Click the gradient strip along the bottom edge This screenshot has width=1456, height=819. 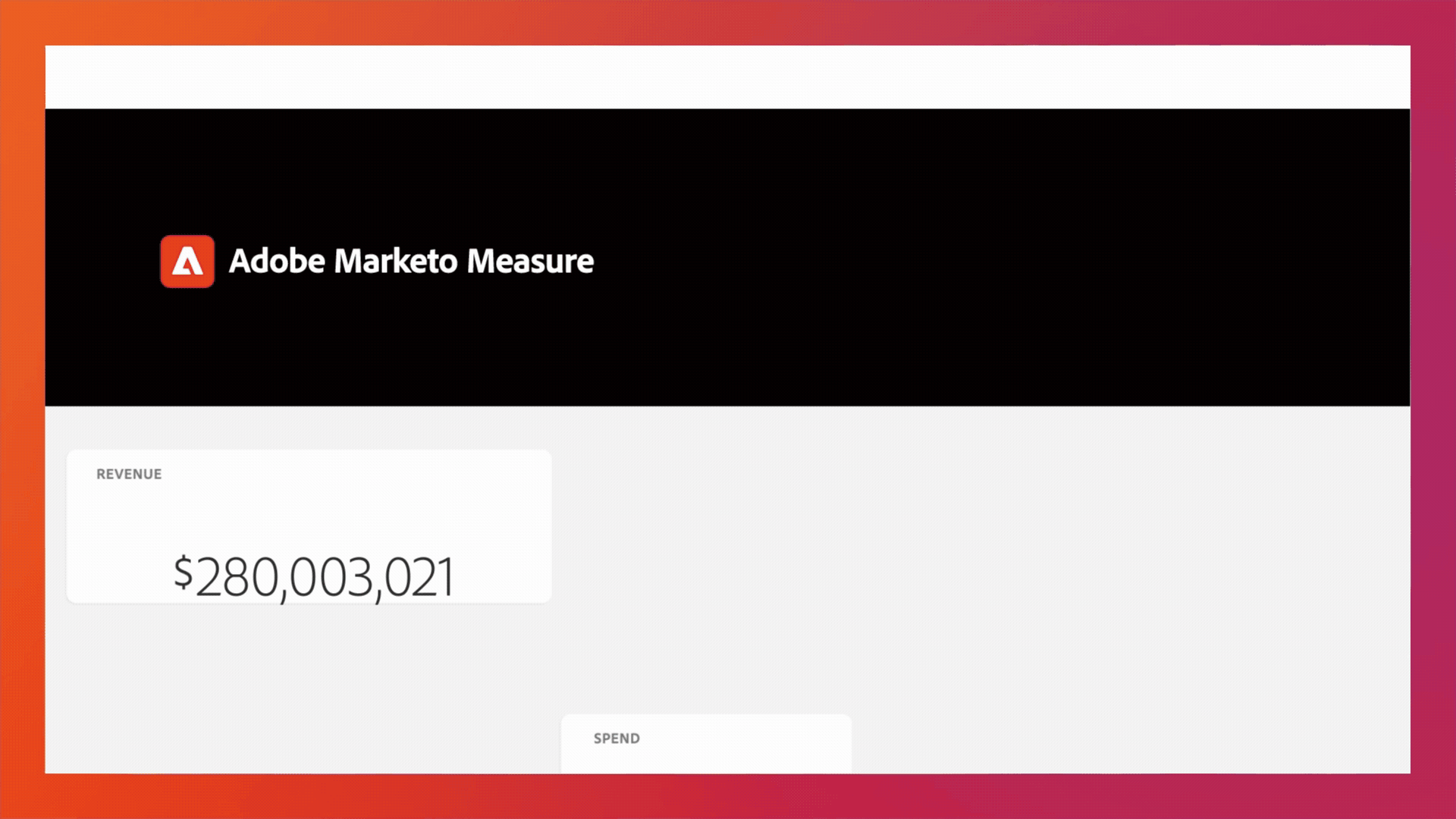click(x=728, y=796)
